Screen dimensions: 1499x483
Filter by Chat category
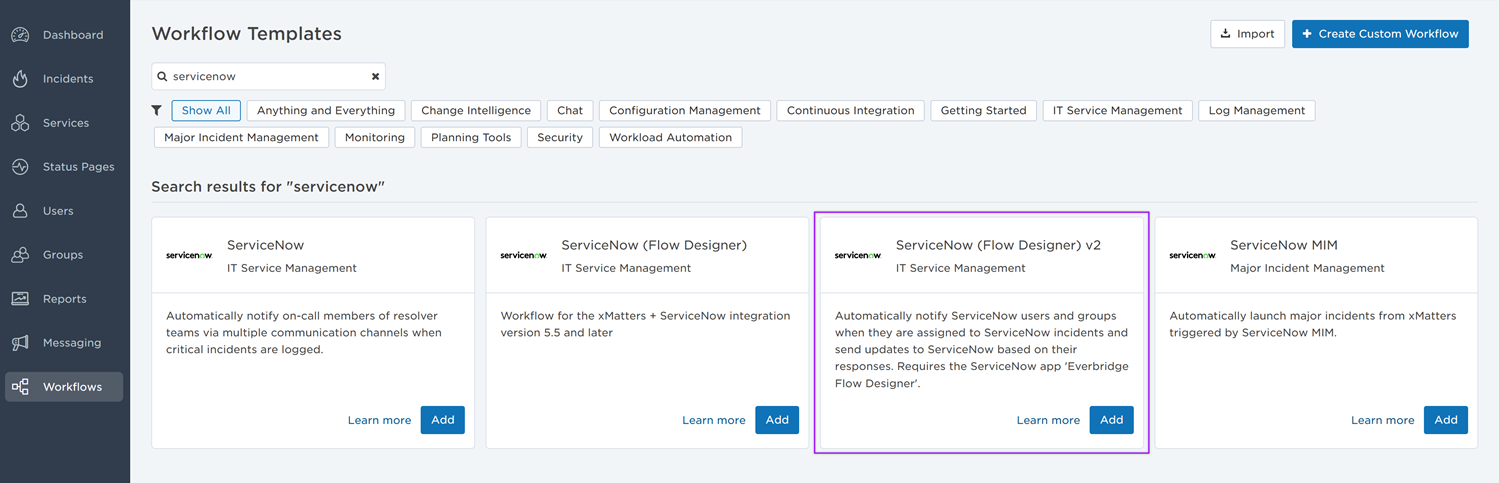click(x=570, y=111)
